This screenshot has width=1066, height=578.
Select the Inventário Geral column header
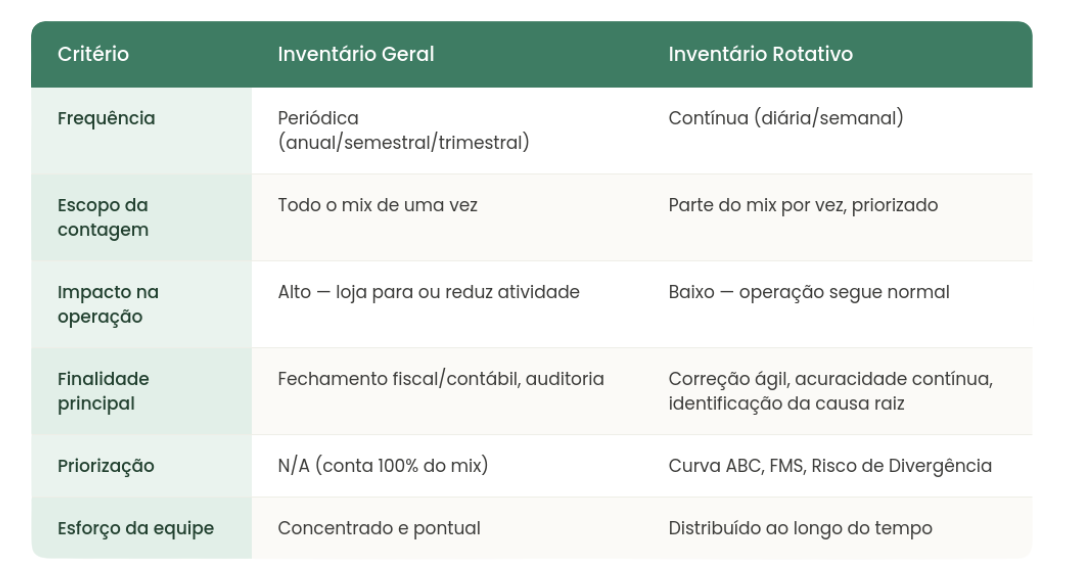[356, 54]
